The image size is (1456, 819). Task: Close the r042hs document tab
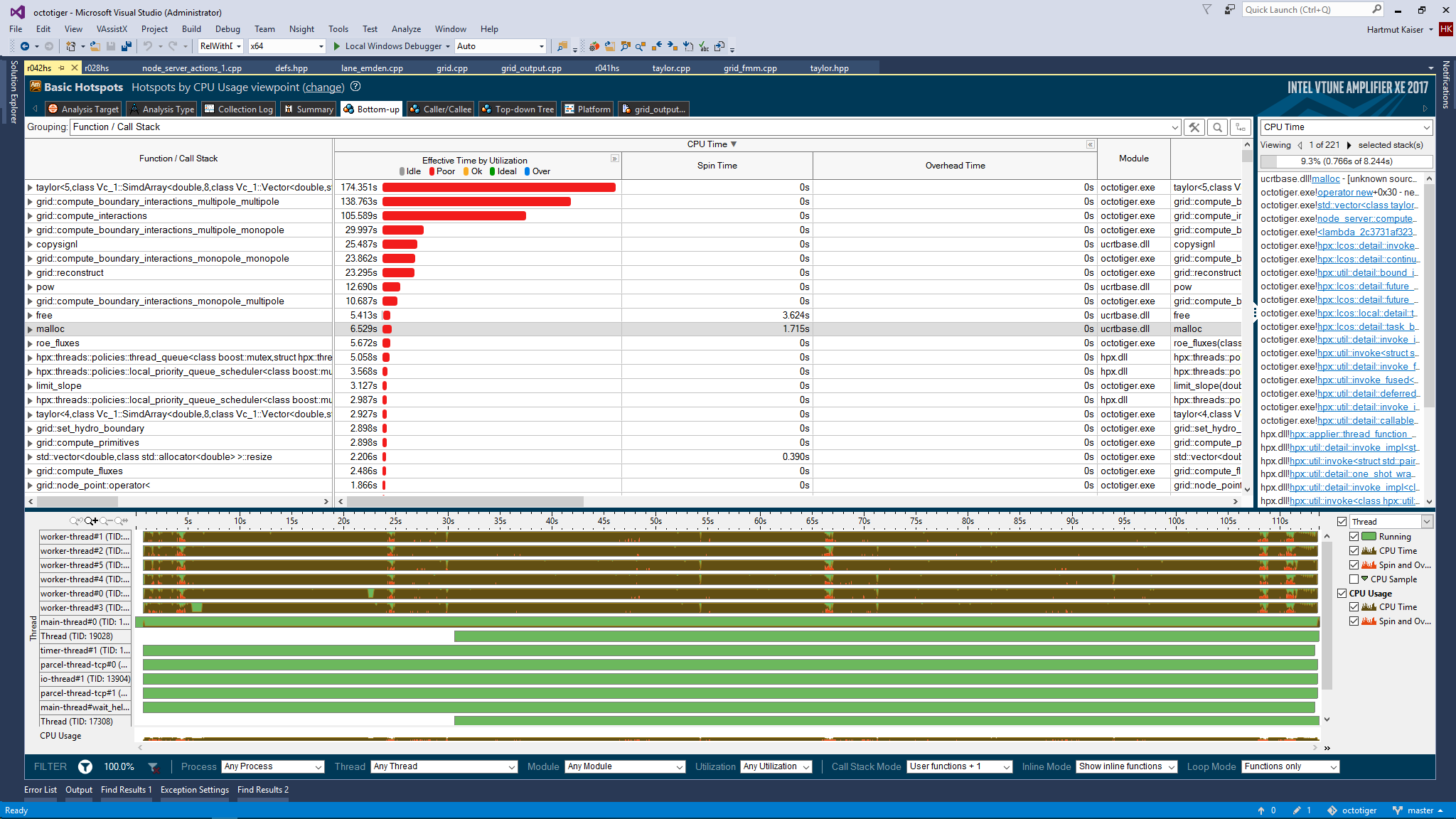[75, 68]
